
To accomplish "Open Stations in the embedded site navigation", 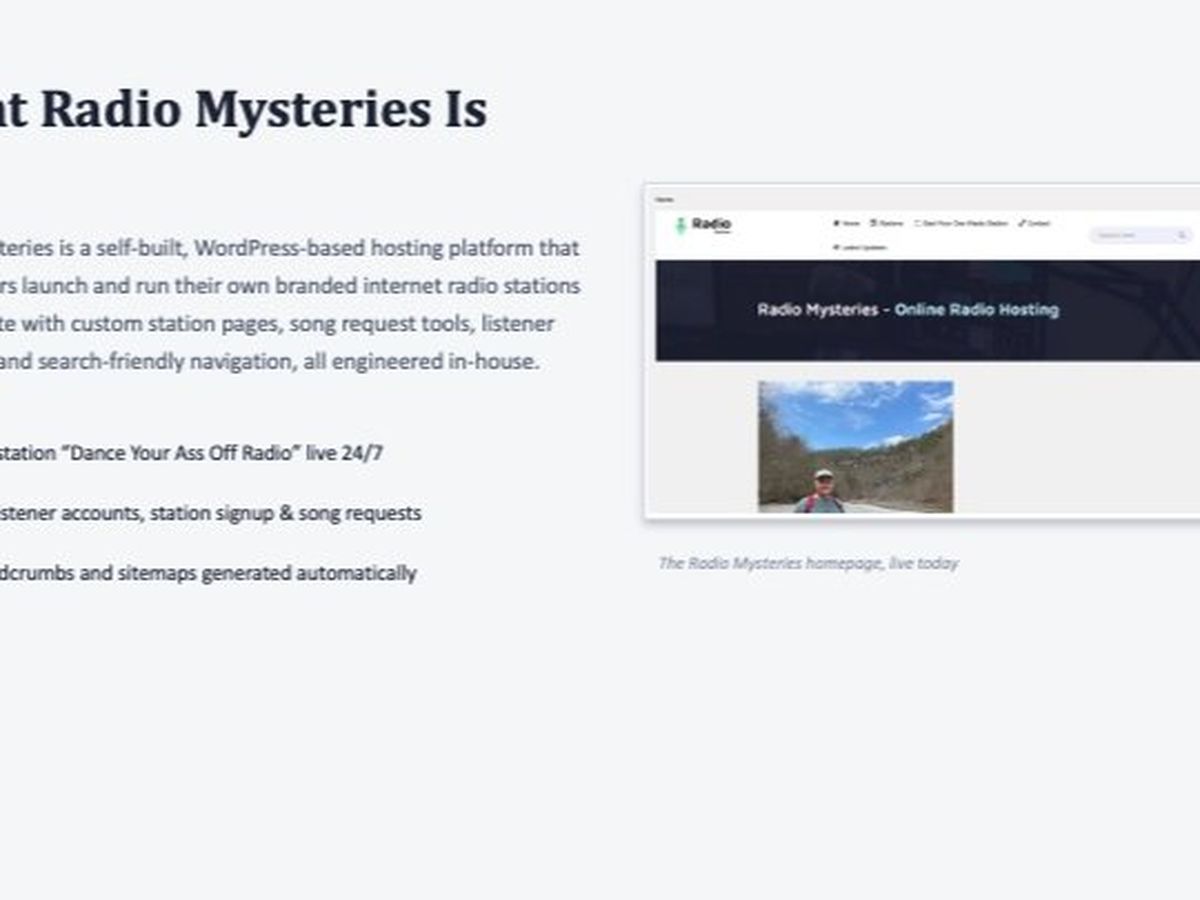I will [887, 223].
